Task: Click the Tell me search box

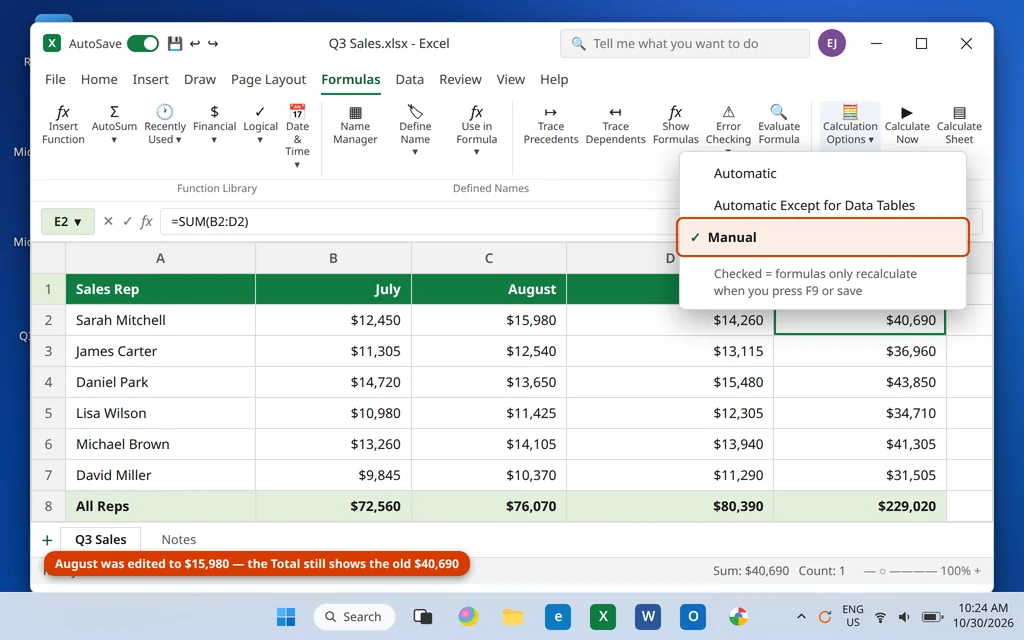Action: [x=684, y=44]
